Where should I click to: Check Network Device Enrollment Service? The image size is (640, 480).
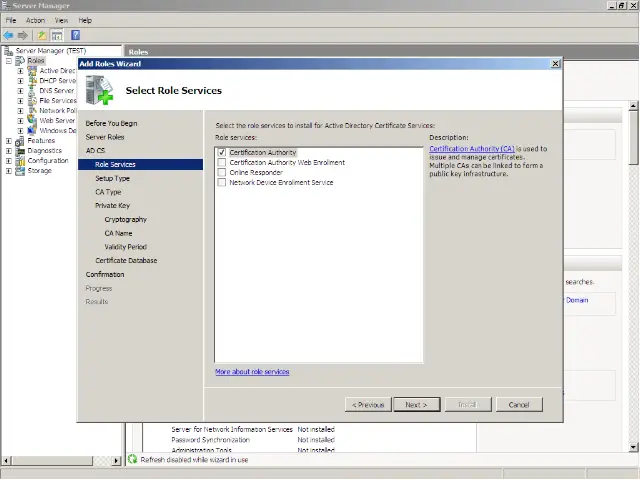(x=222, y=182)
